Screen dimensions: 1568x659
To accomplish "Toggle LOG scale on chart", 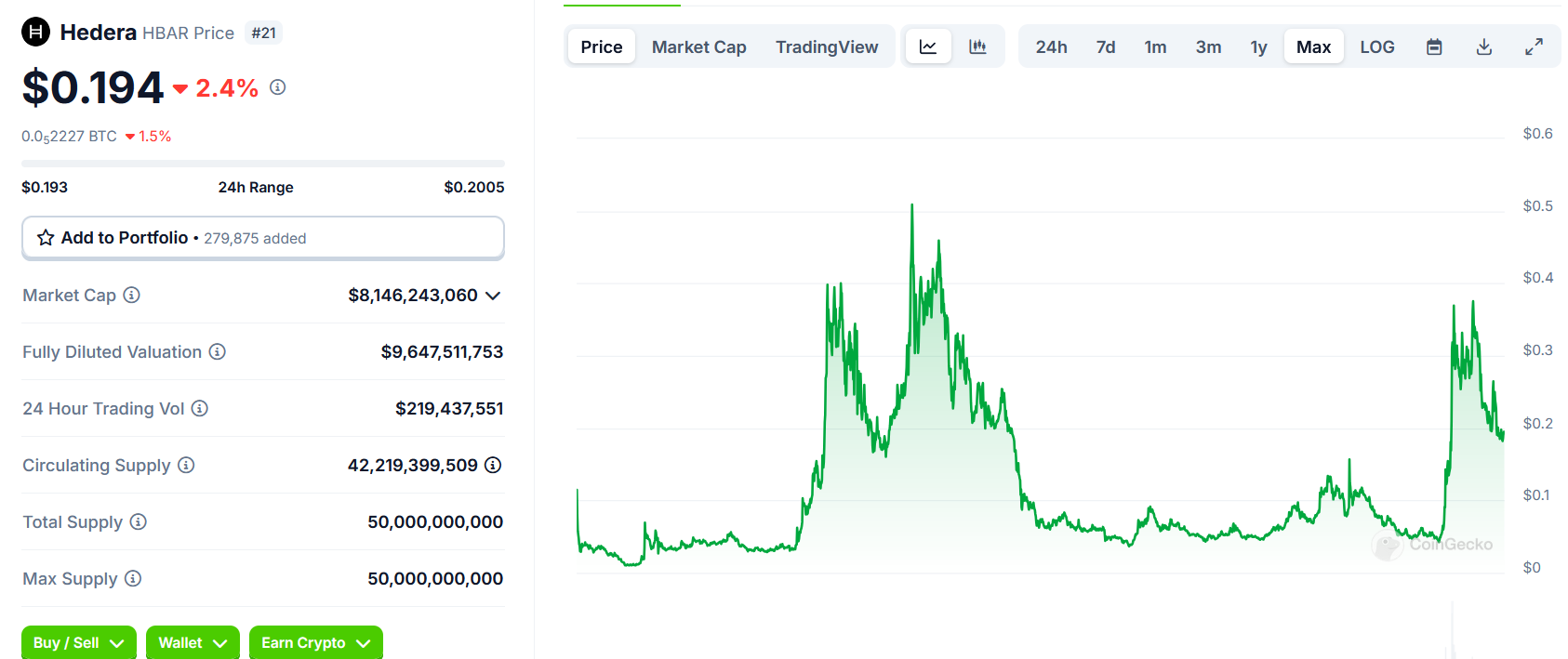I will (1377, 46).
